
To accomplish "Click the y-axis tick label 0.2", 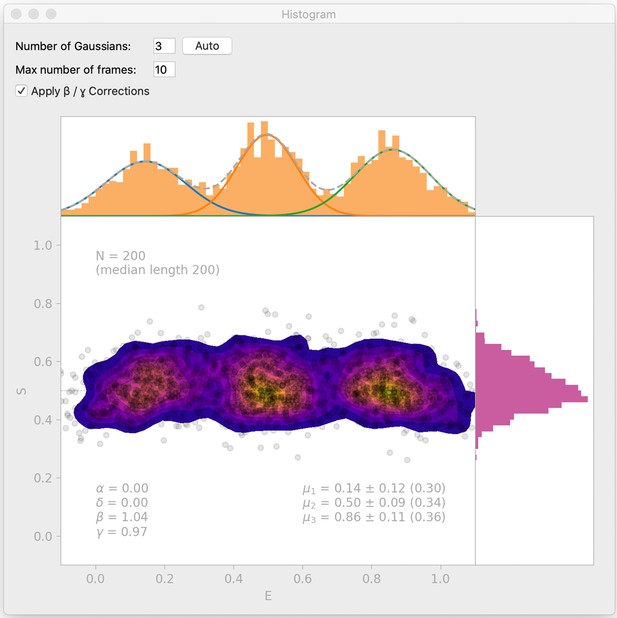I will tap(43, 478).
